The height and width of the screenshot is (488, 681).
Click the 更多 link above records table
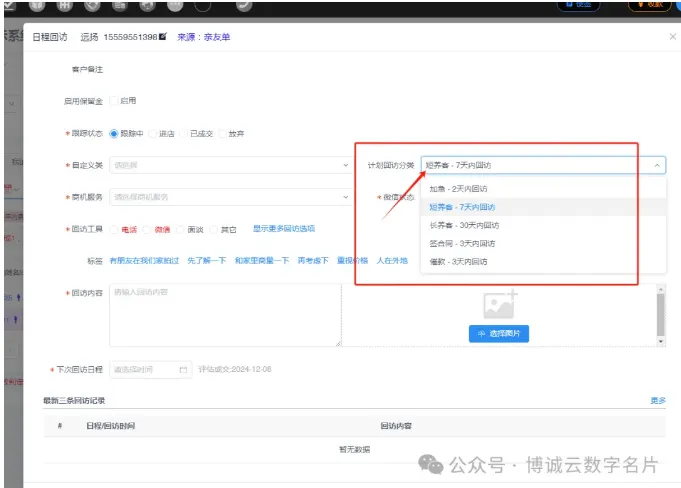pyautogui.click(x=657, y=401)
